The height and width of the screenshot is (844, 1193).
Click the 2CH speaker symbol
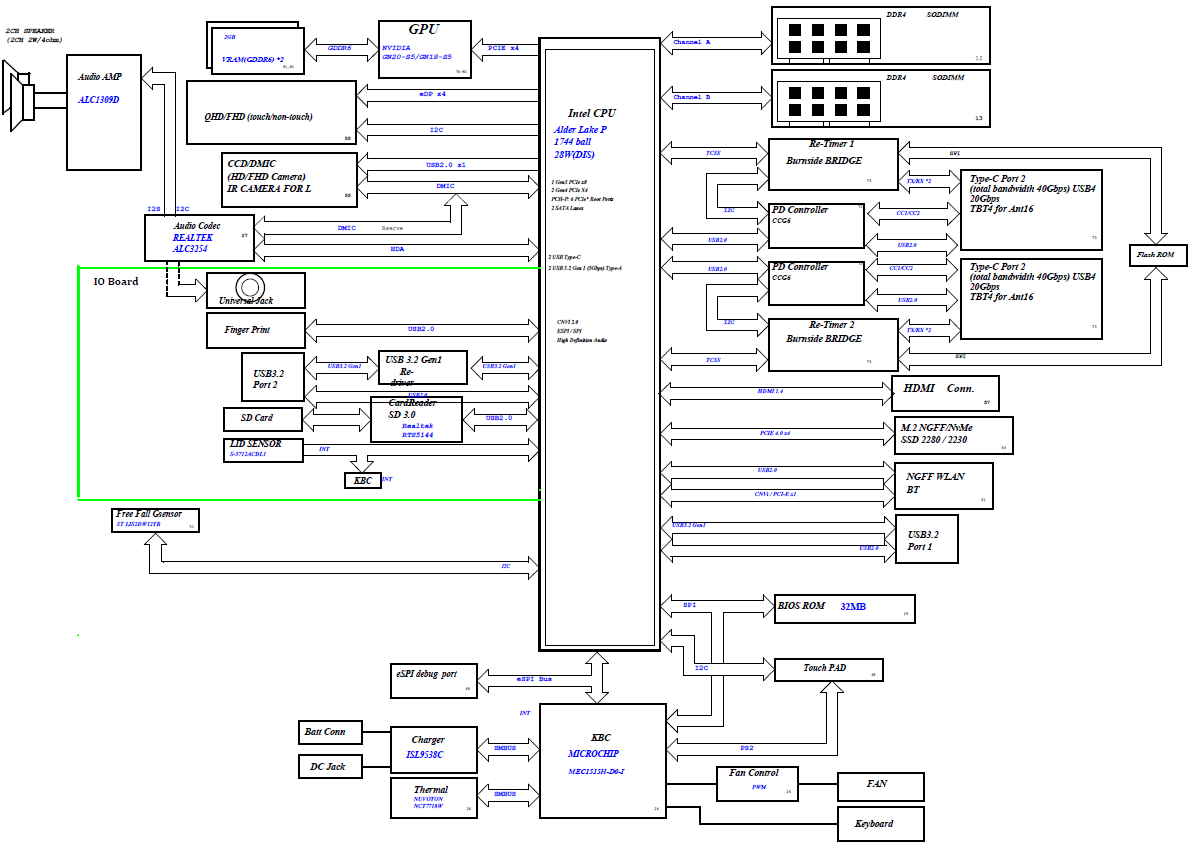coord(22,99)
